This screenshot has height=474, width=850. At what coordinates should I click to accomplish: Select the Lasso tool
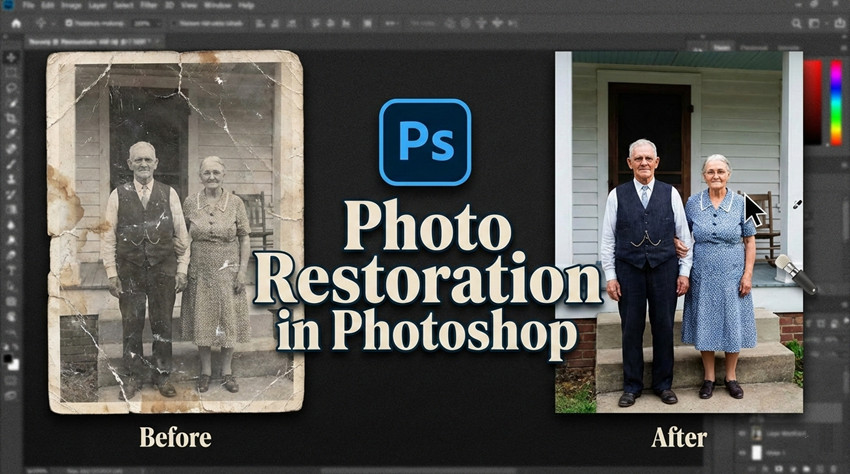coord(11,88)
